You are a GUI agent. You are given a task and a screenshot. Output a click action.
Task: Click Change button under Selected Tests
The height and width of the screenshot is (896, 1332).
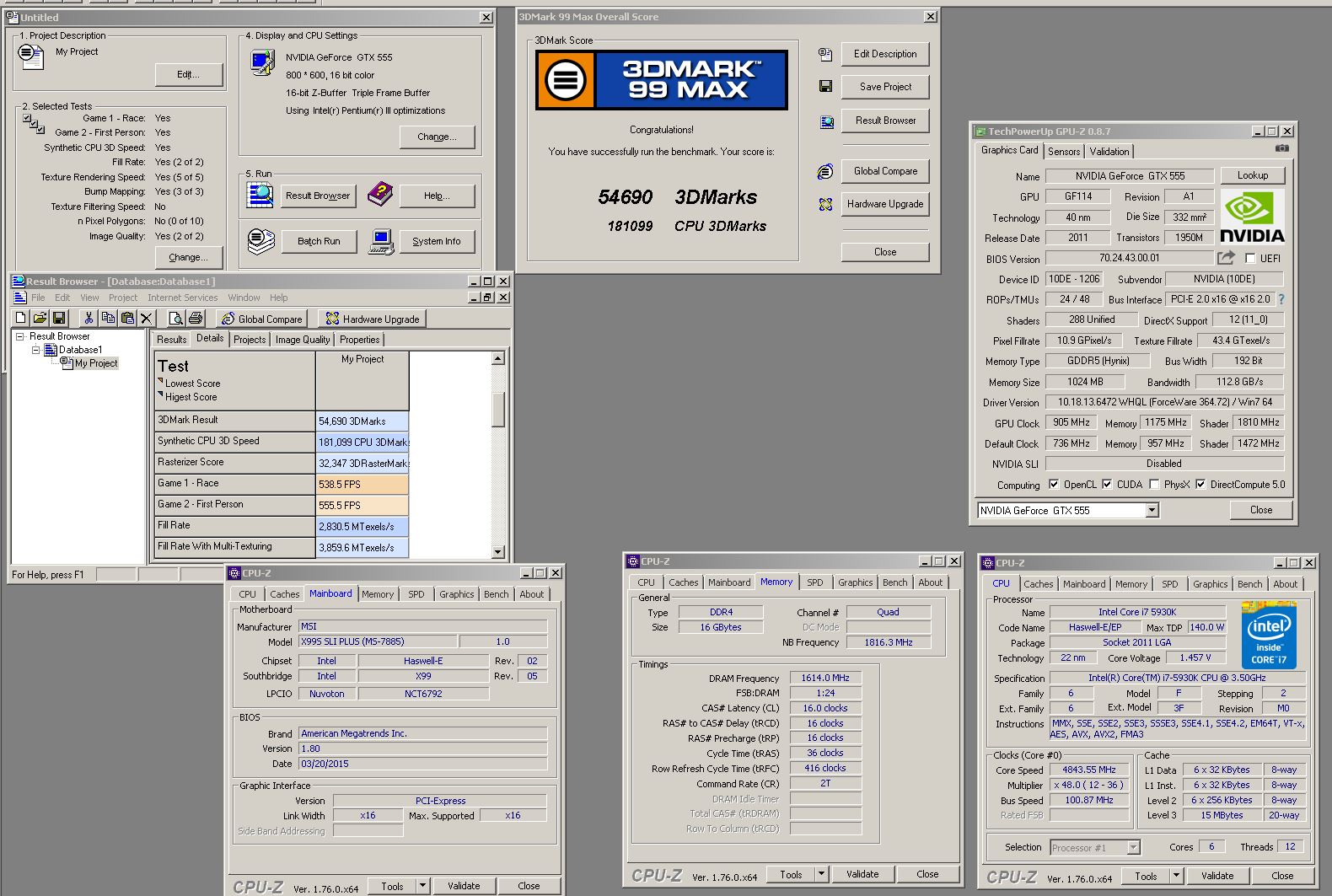(189, 257)
